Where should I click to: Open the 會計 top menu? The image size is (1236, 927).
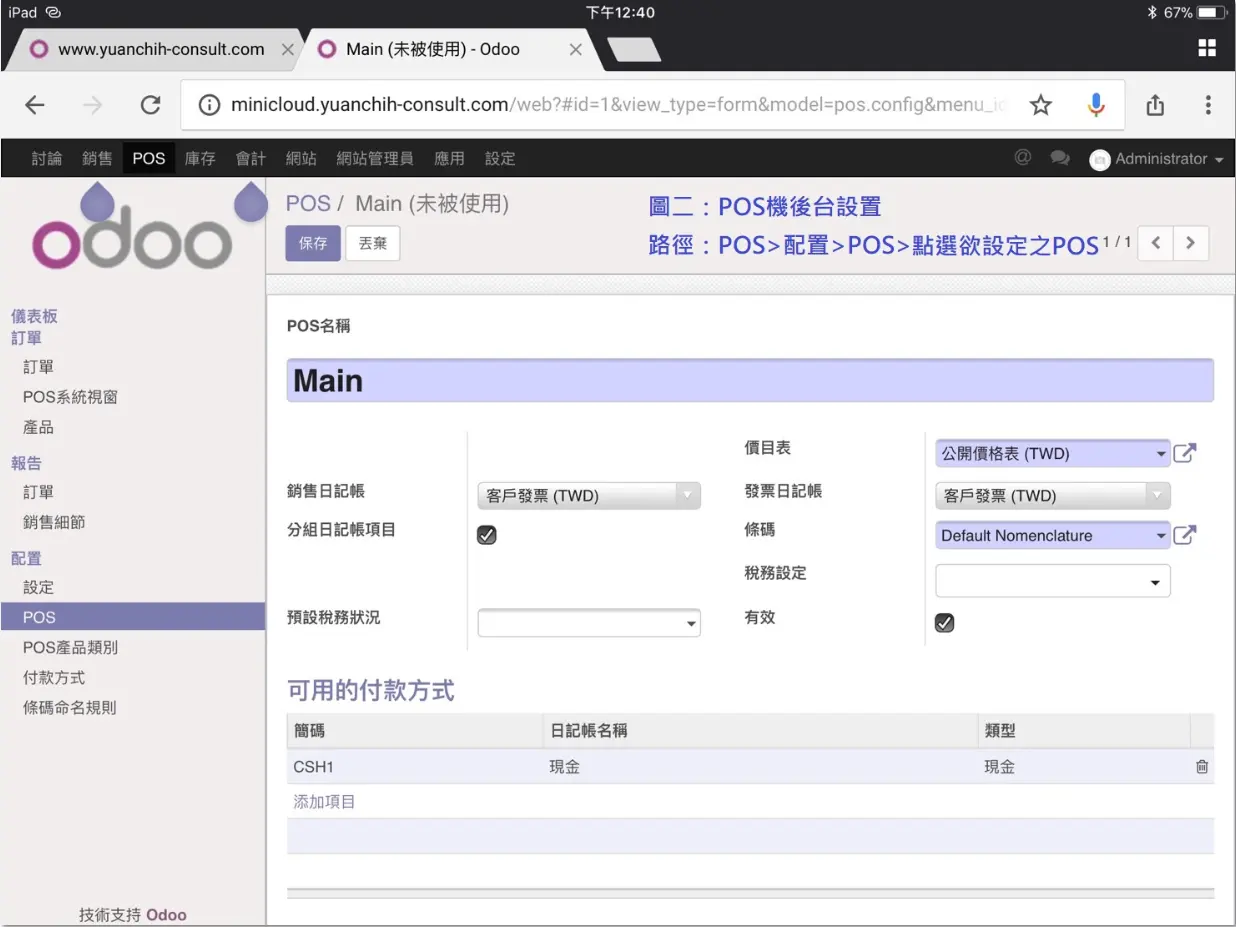click(x=251, y=158)
